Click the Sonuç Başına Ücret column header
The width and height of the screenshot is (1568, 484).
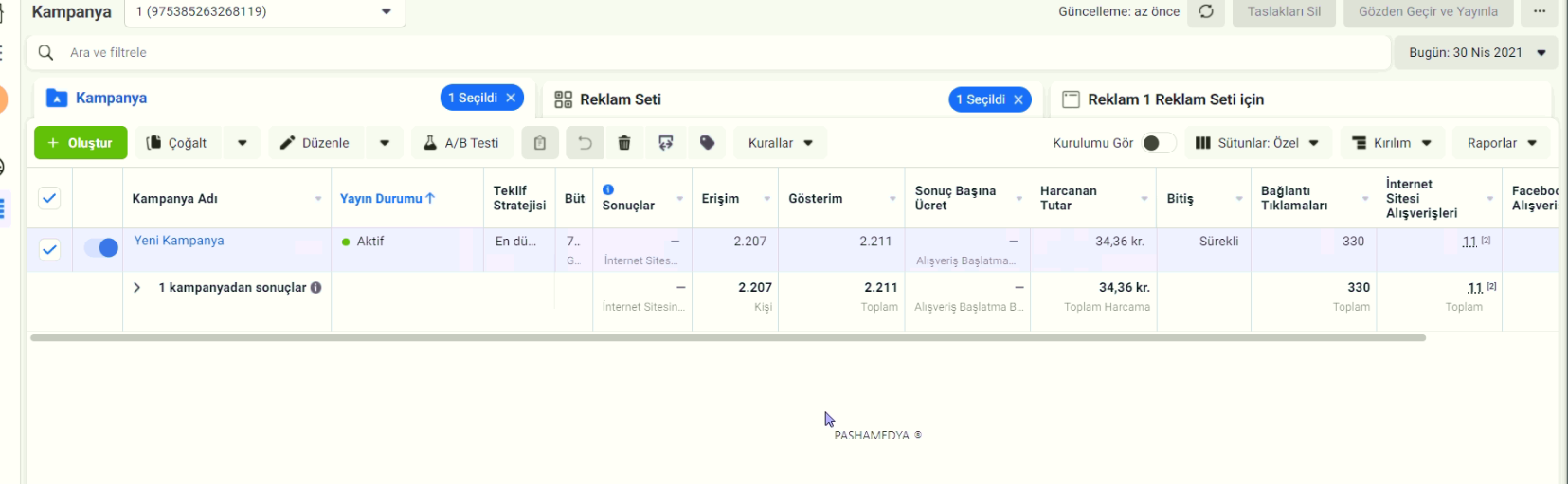click(x=955, y=198)
